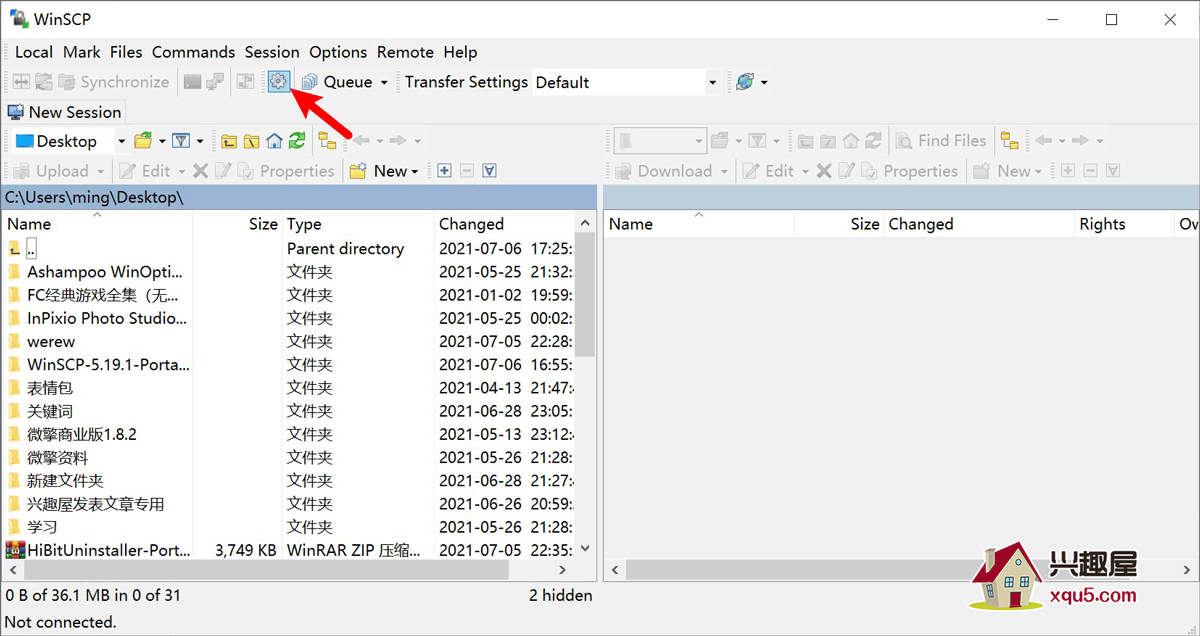Open Transfer Settings Default dropdown

click(x=712, y=83)
